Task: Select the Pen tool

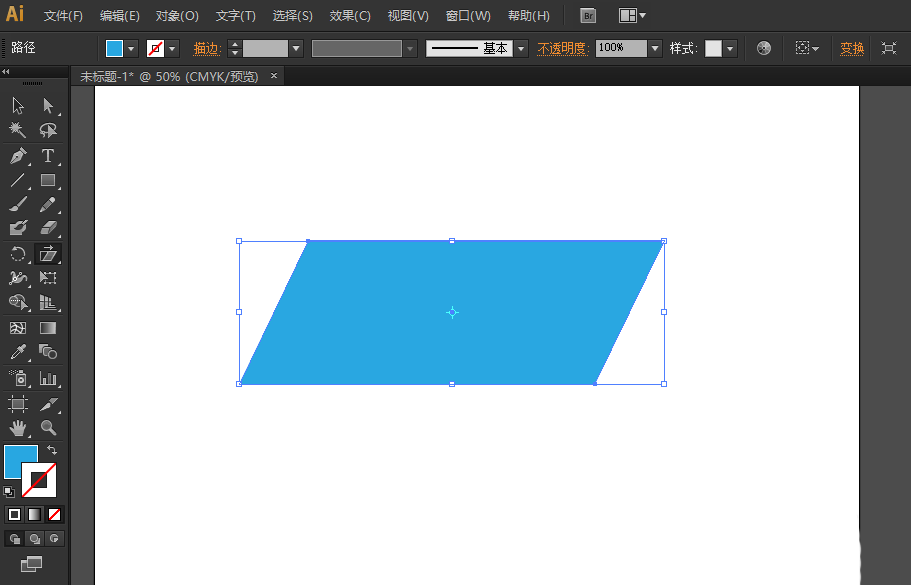Action: click(18, 156)
